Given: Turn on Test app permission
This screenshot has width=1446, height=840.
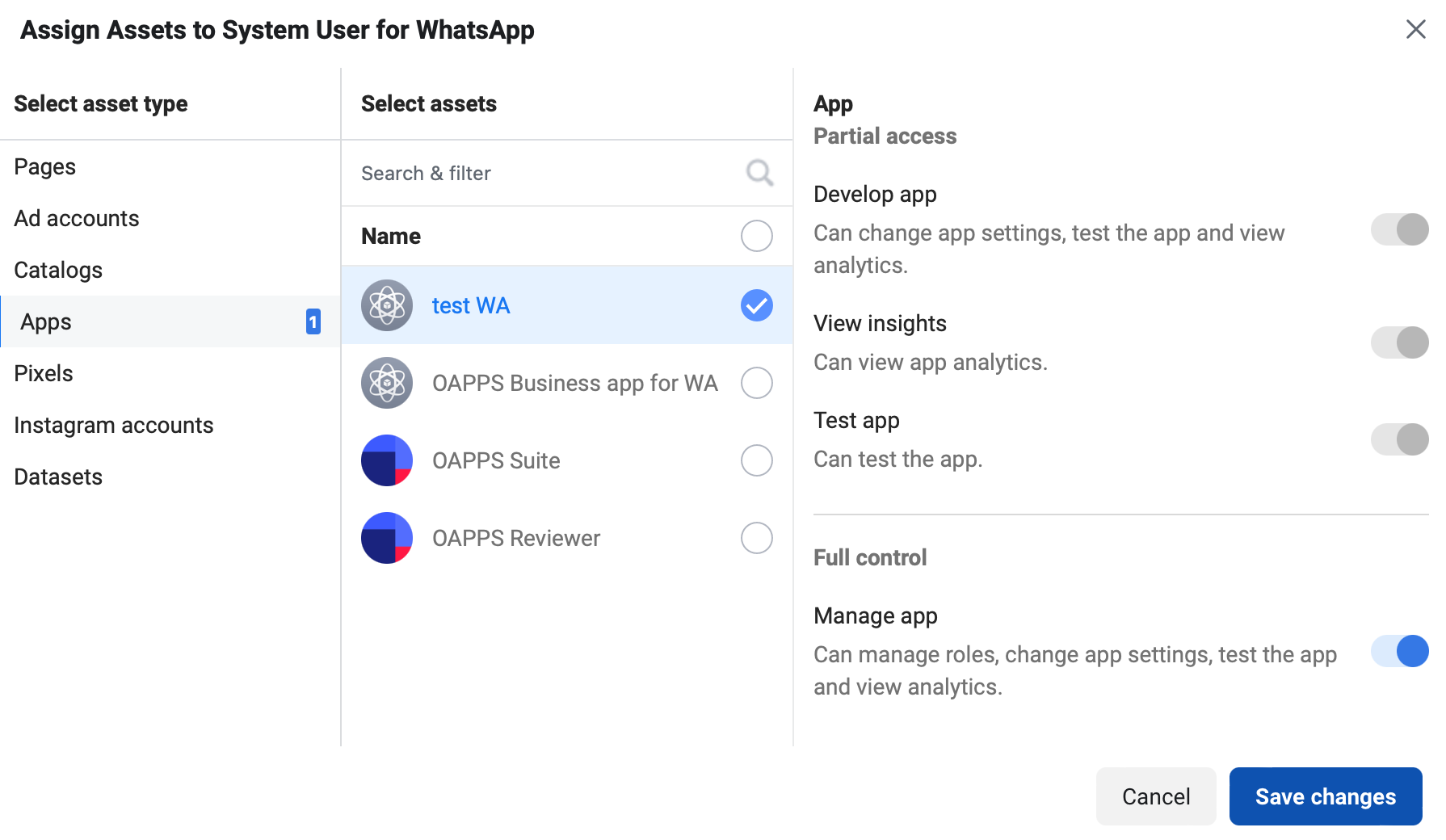Looking at the screenshot, I should 1399,439.
